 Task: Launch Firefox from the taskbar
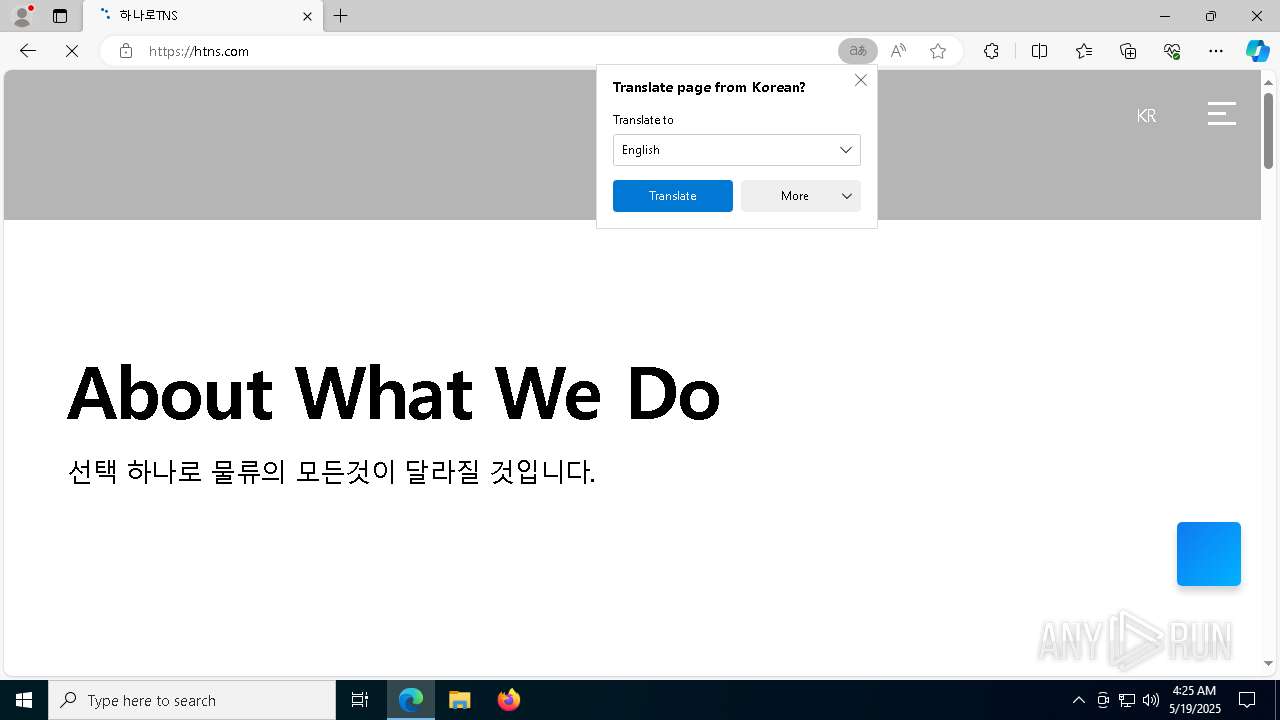(x=509, y=700)
